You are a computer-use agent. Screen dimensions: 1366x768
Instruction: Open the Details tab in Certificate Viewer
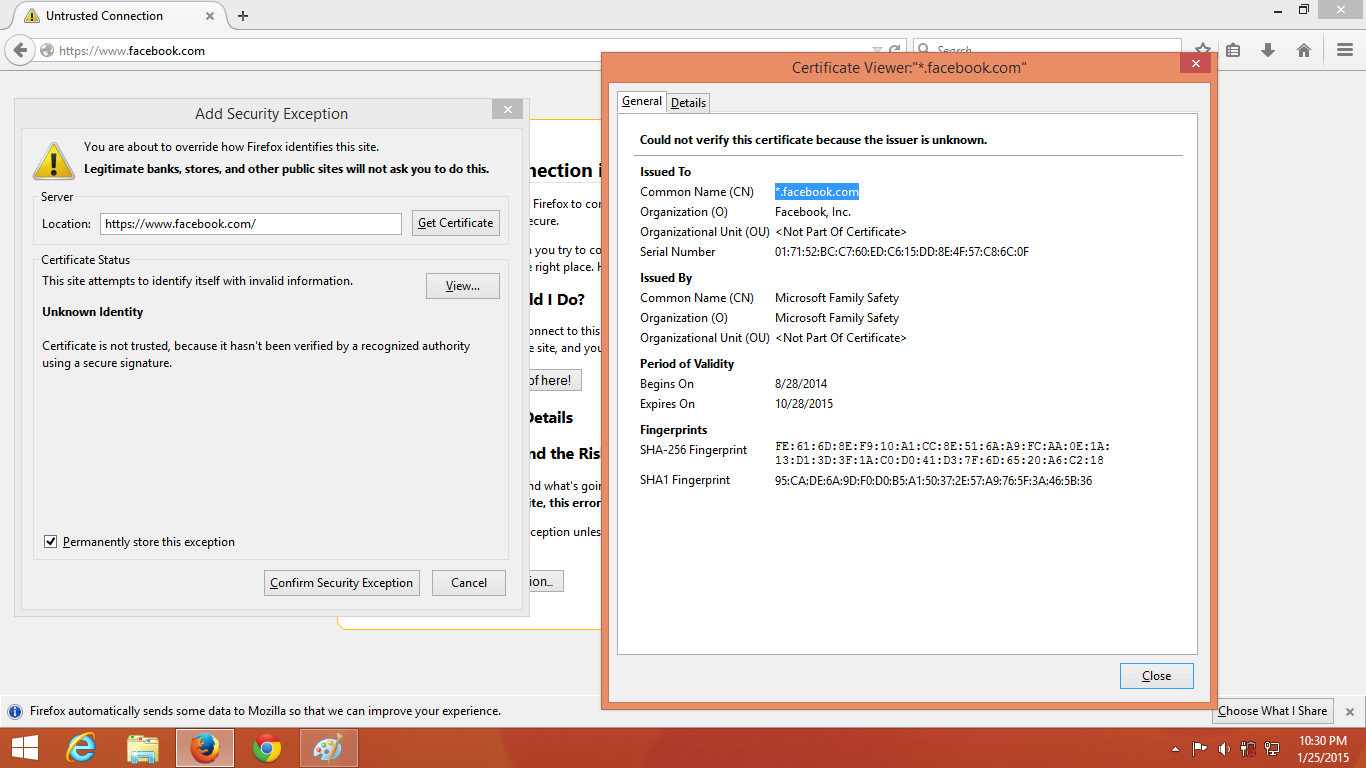[x=688, y=102]
